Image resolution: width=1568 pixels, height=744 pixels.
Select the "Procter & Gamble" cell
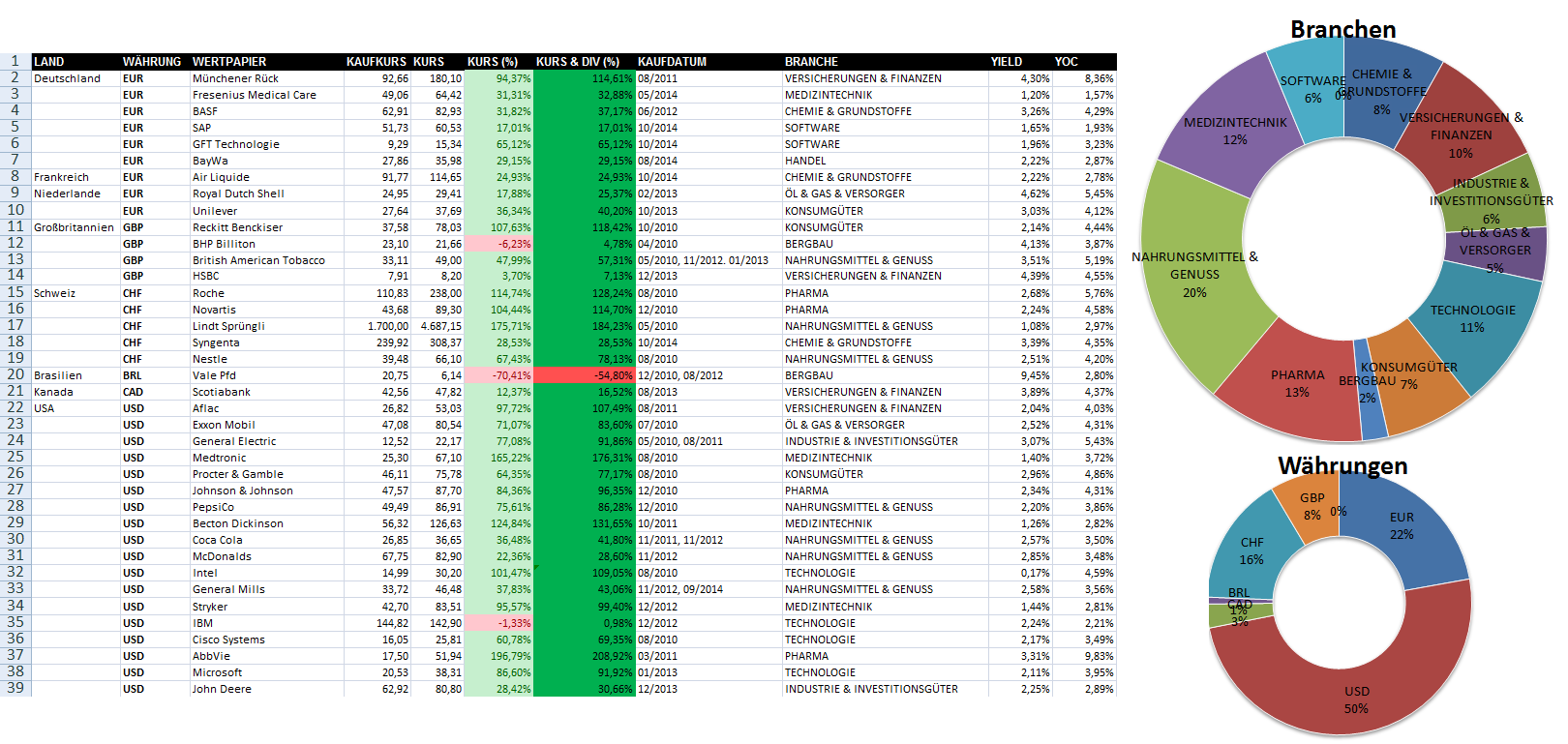267,474
